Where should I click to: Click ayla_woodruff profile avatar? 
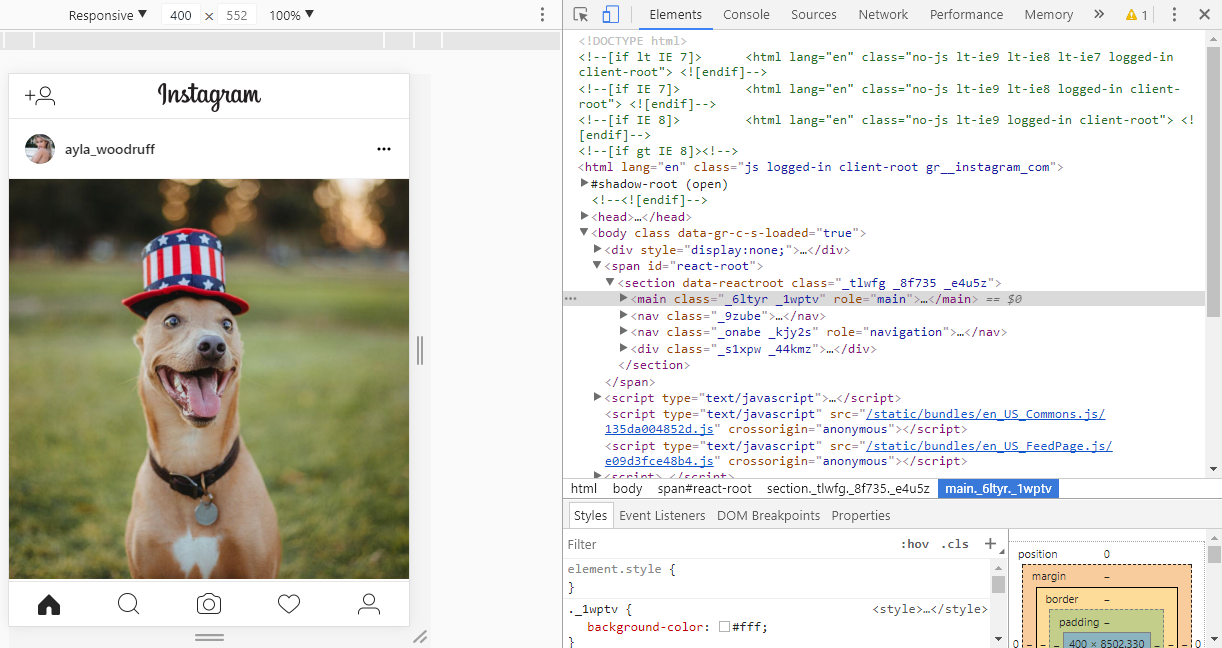coord(40,149)
